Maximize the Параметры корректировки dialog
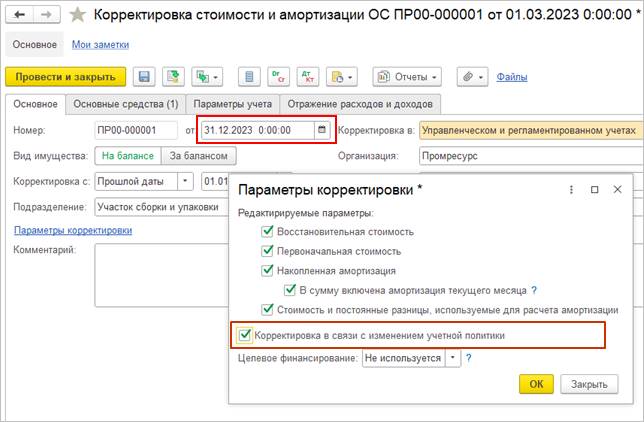The image size is (644, 422). click(x=594, y=189)
